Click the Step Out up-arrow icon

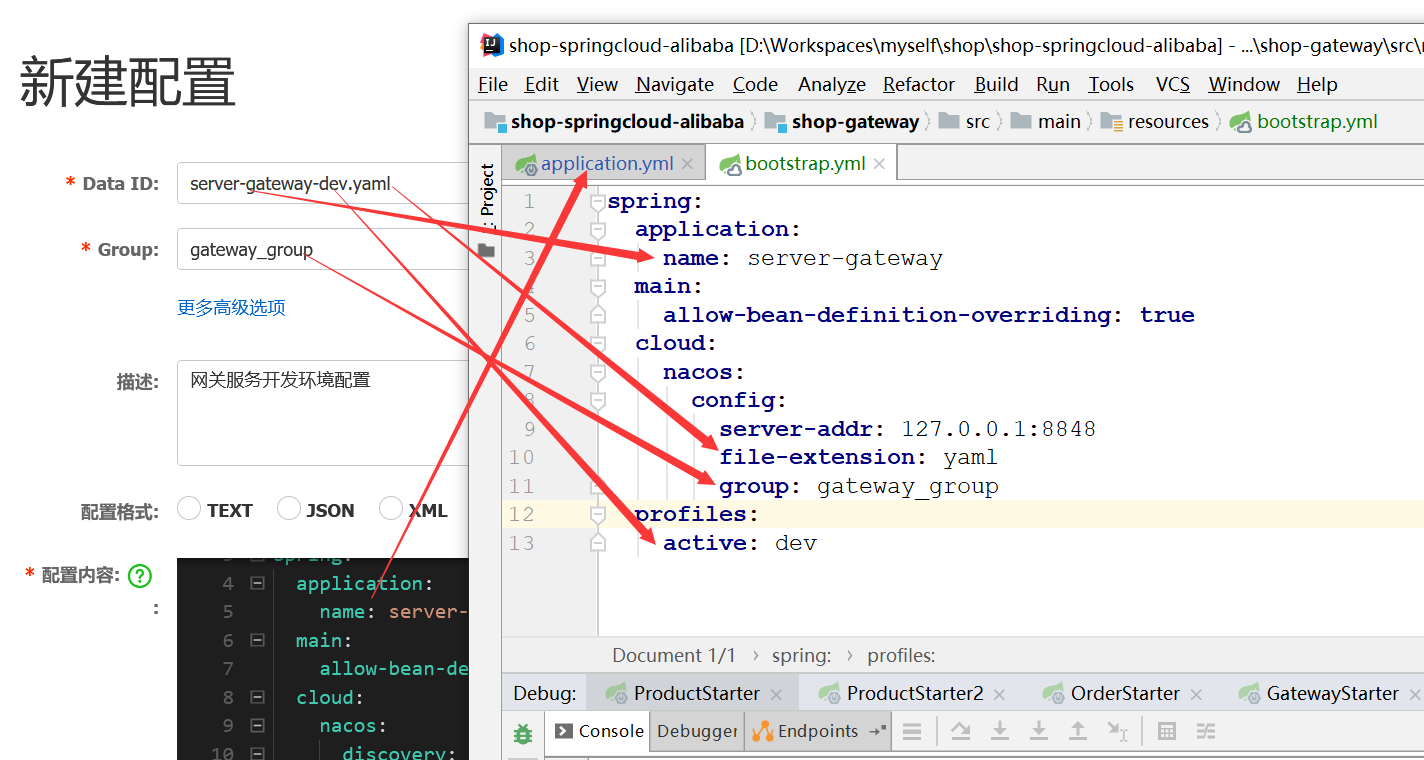(1077, 732)
